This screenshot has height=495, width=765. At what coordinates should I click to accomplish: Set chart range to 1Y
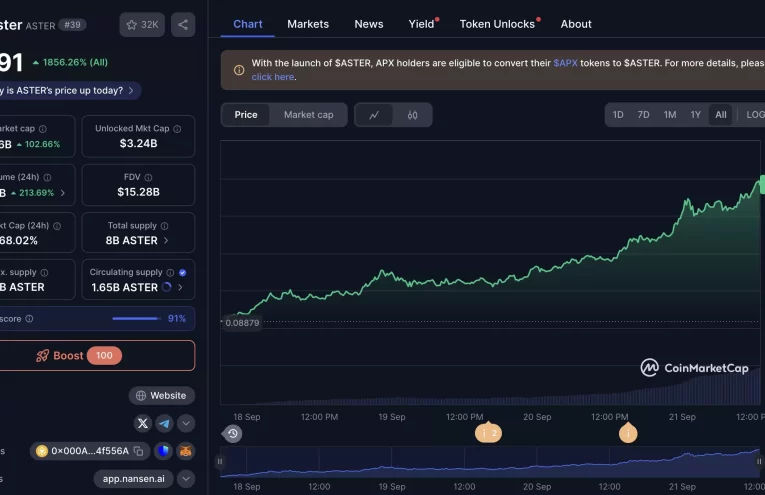pyautogui.click(x=696, y=115)
